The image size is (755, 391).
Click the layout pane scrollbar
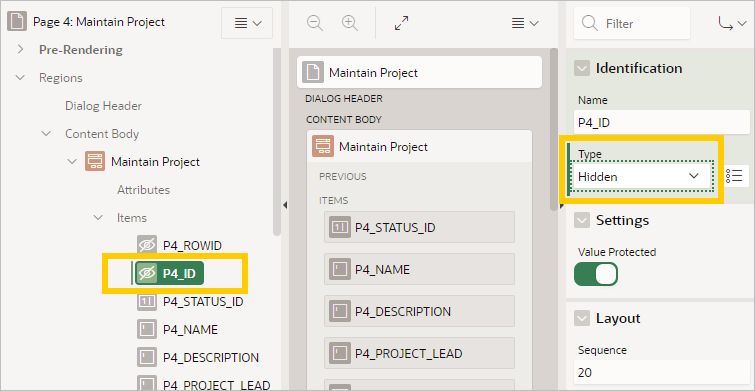tap(554, 129)
